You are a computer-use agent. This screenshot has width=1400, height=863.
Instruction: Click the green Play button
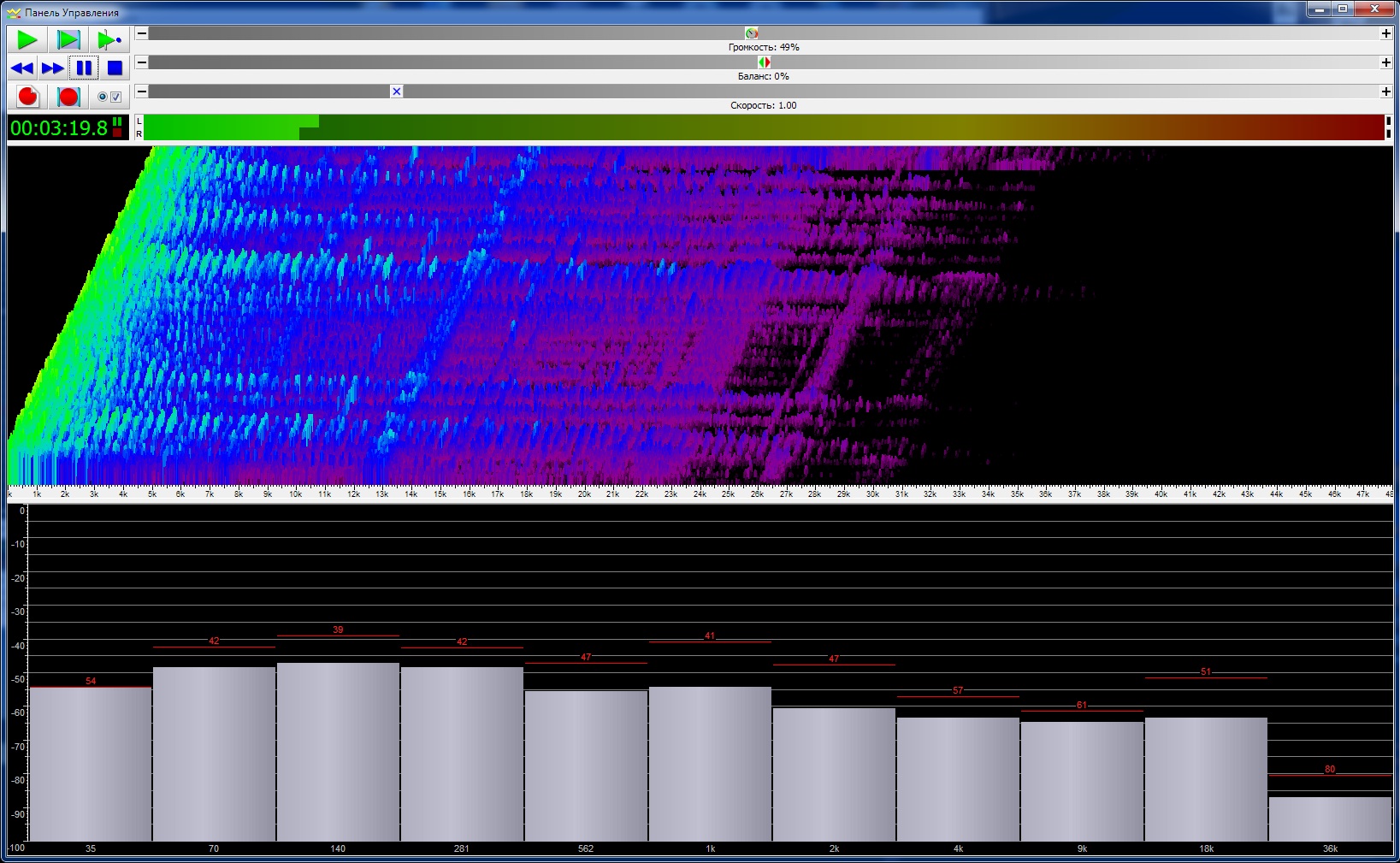(27, 39)
